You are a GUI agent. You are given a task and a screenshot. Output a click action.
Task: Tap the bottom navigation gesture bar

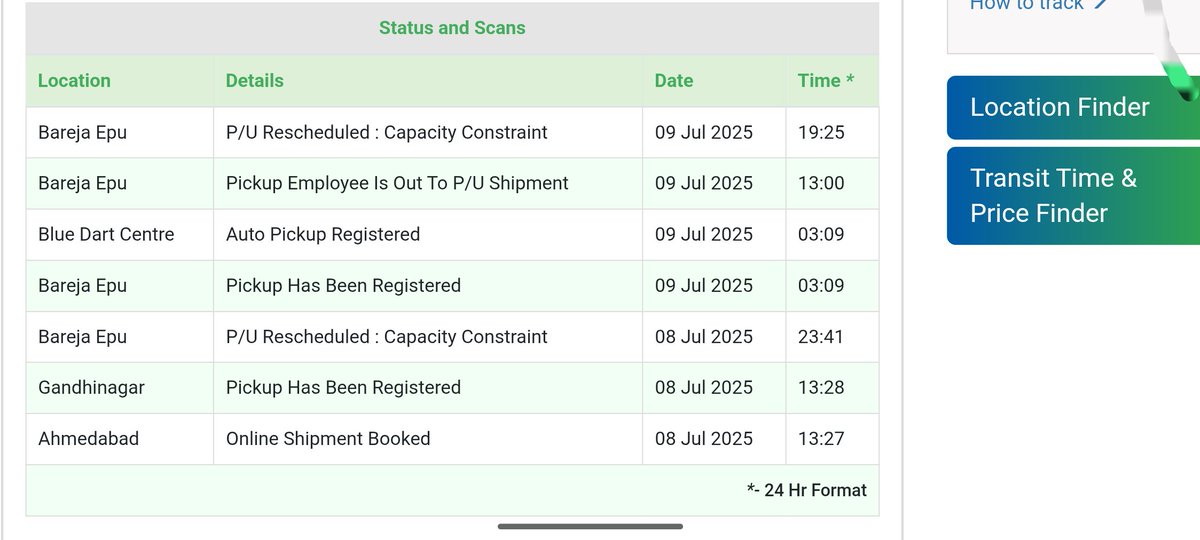(590, 526)
